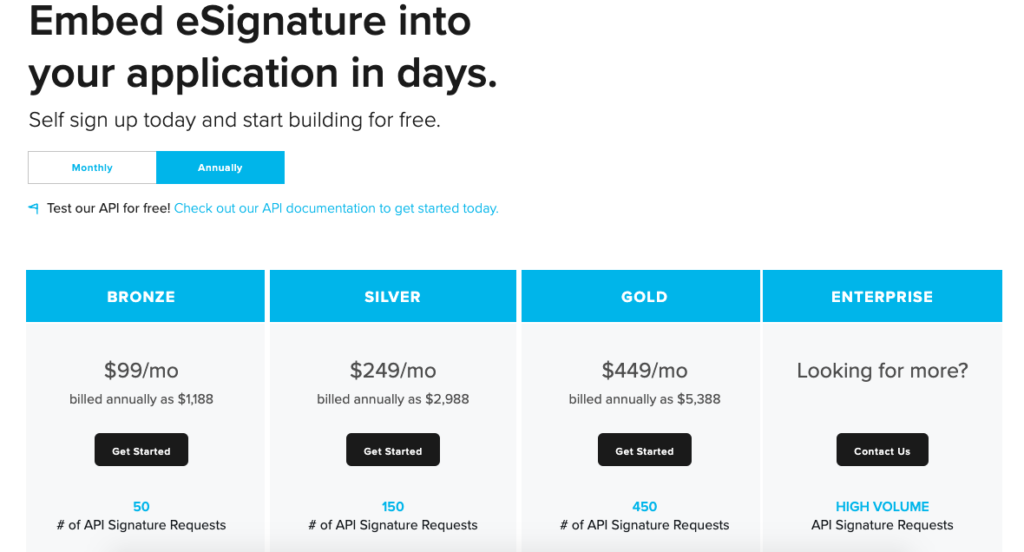Click Get Started under Gold plan
Viewport: 1024px width, 552px height.
644,450
